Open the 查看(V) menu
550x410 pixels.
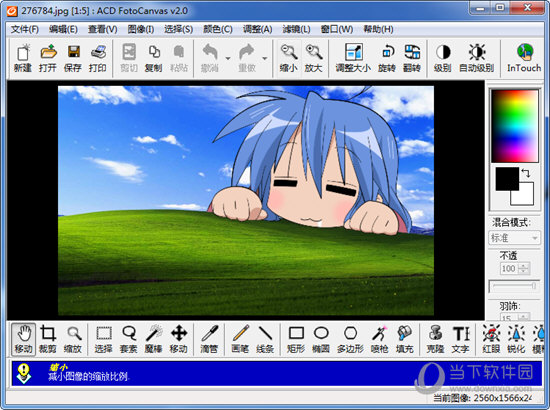pyautogui.click(x=102, y=29)
